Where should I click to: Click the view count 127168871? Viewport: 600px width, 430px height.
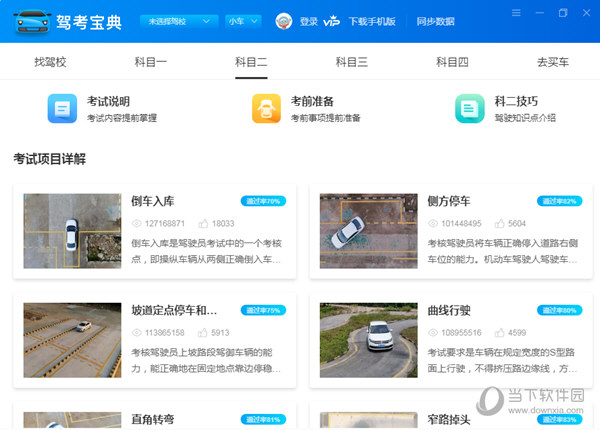coord(165,223)
